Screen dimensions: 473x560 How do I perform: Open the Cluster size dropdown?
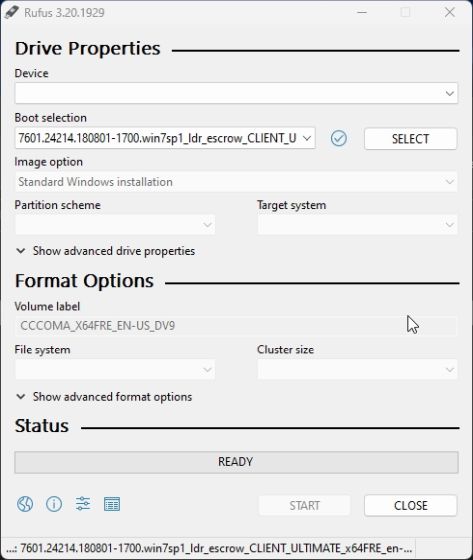[x=358, y=369]
